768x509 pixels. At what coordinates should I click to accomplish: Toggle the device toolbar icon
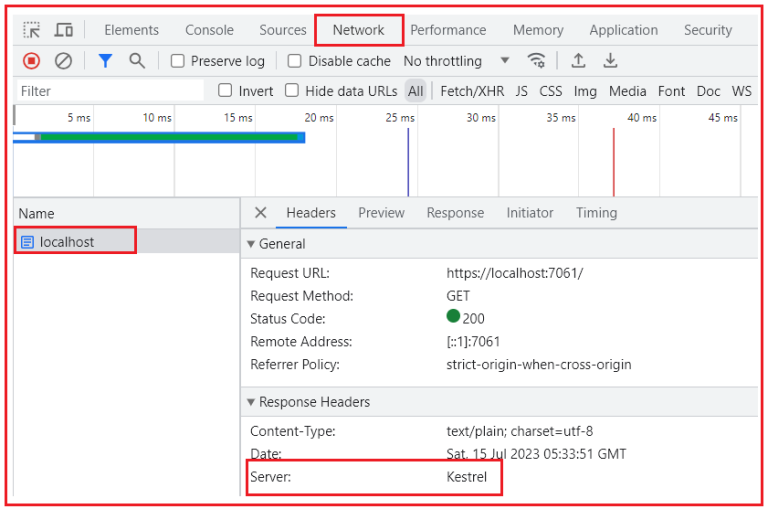(63, 30)
